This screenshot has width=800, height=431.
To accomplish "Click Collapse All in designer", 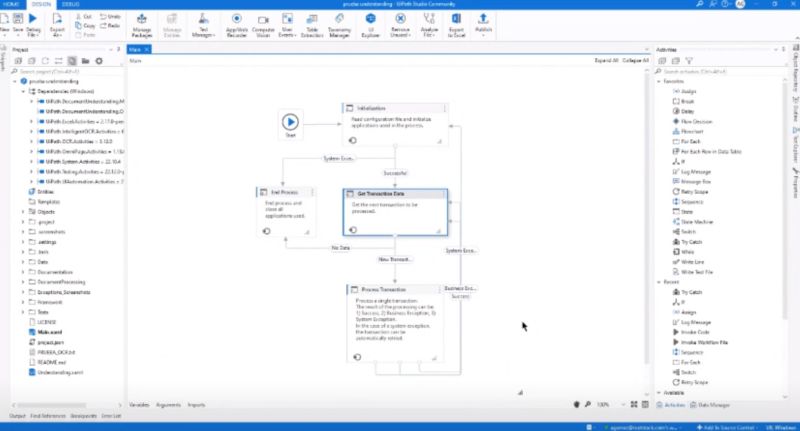I will point(635,60).
